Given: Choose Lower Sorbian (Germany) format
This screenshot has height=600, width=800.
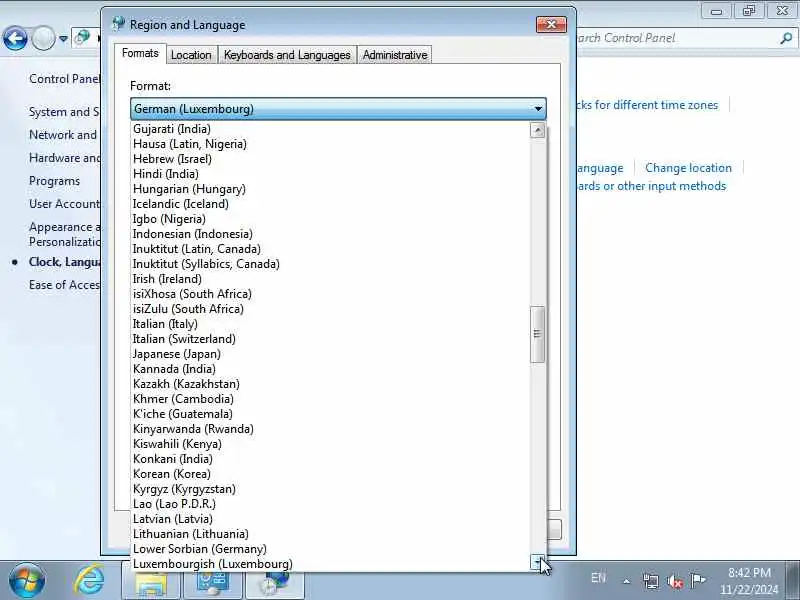Looking at the screenshot, I should pos(331,548).
